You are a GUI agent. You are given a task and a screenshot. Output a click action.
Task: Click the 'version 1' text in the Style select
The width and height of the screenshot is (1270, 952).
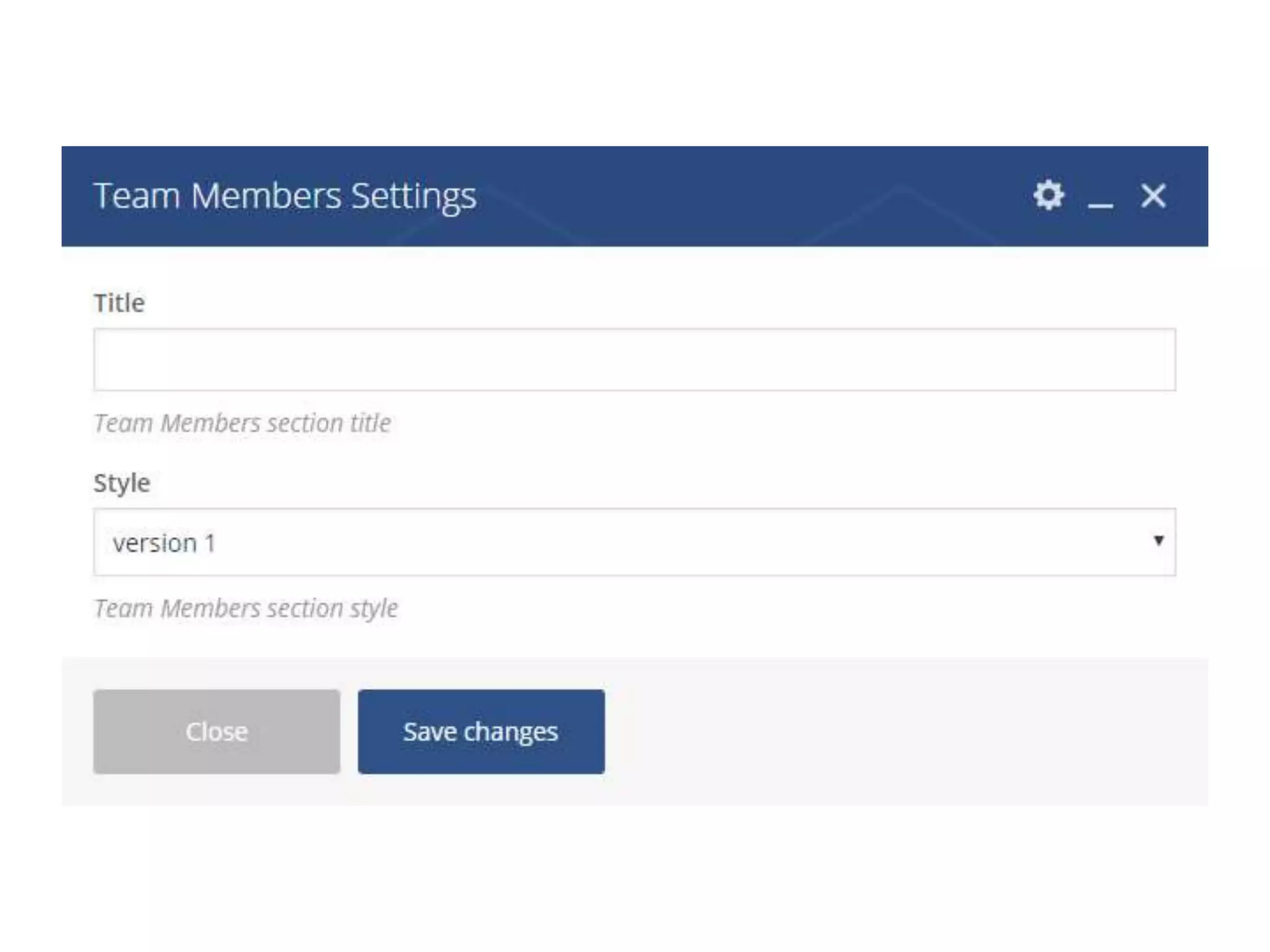[164, 544]
